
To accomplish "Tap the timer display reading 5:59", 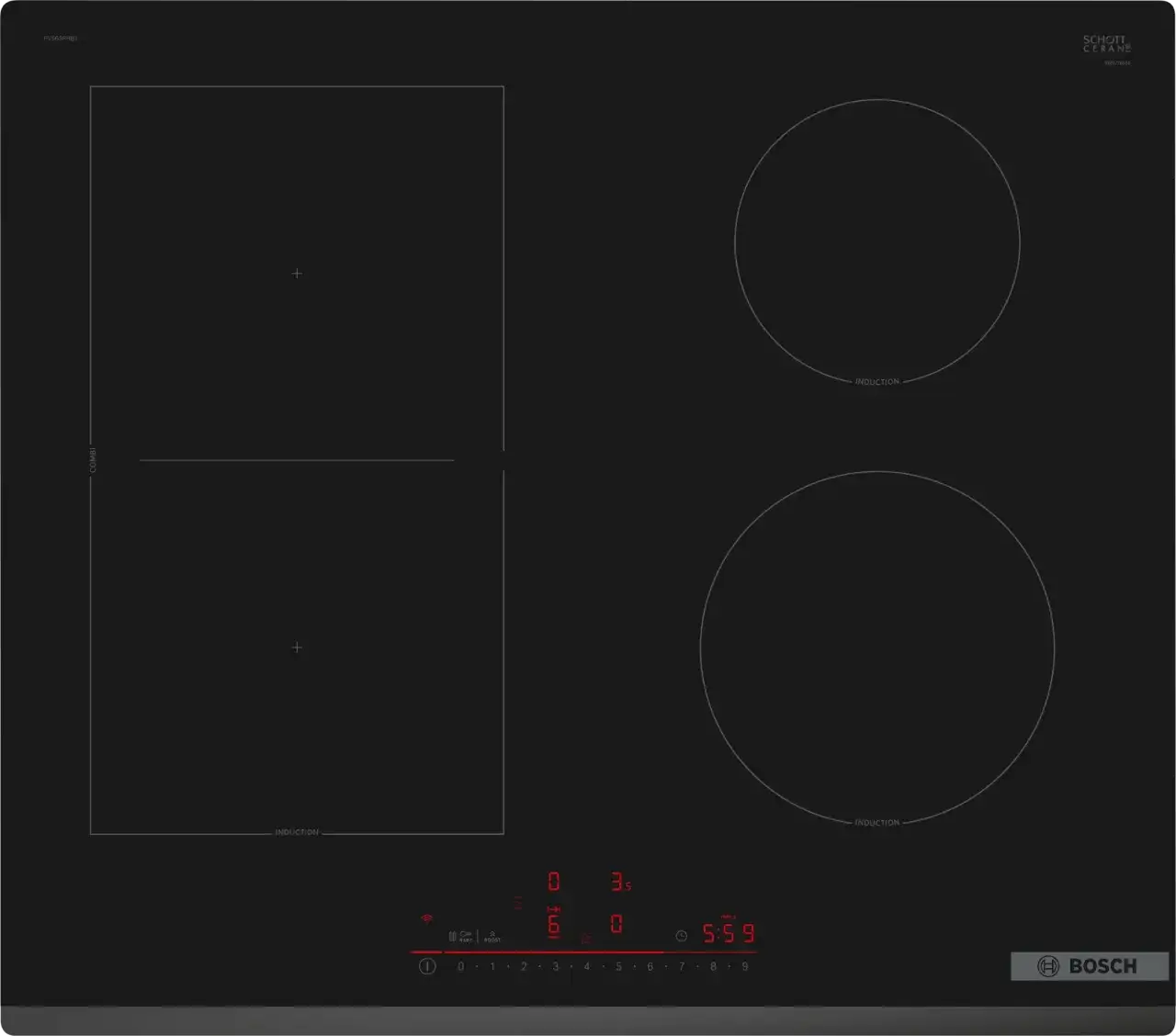I will tap(729, 934).
